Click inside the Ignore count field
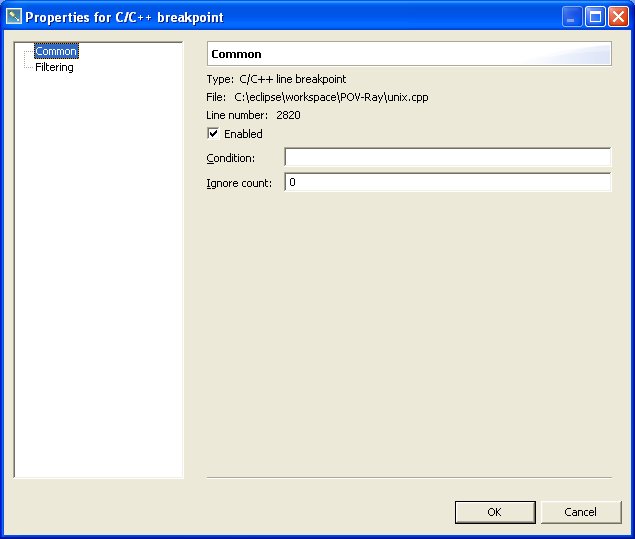Image resolution: width=635 pixels, height=539 pixels. click(447, 183)
